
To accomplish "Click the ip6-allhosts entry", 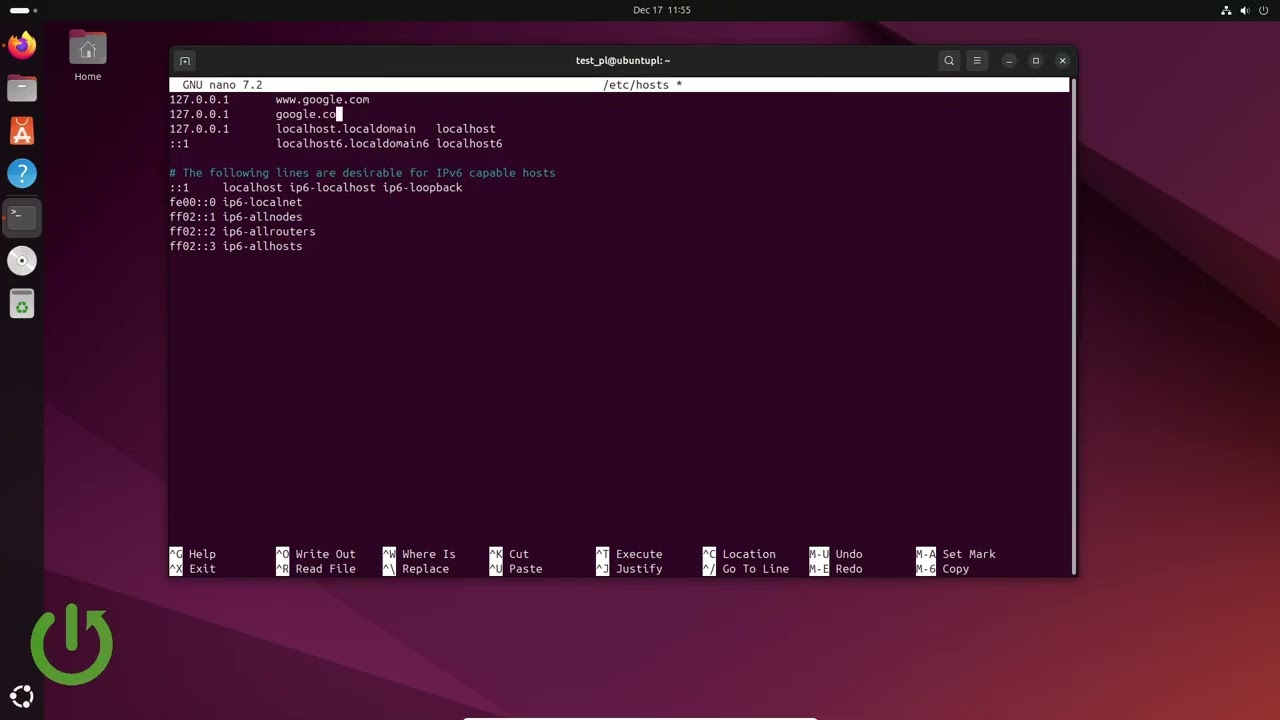I will (262, 246).
